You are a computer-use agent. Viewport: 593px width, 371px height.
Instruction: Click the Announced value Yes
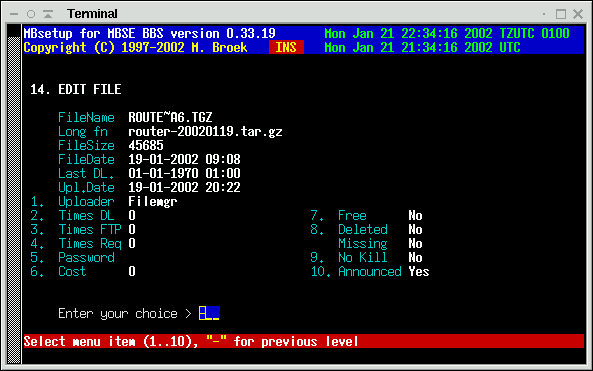tap(419, 272)
